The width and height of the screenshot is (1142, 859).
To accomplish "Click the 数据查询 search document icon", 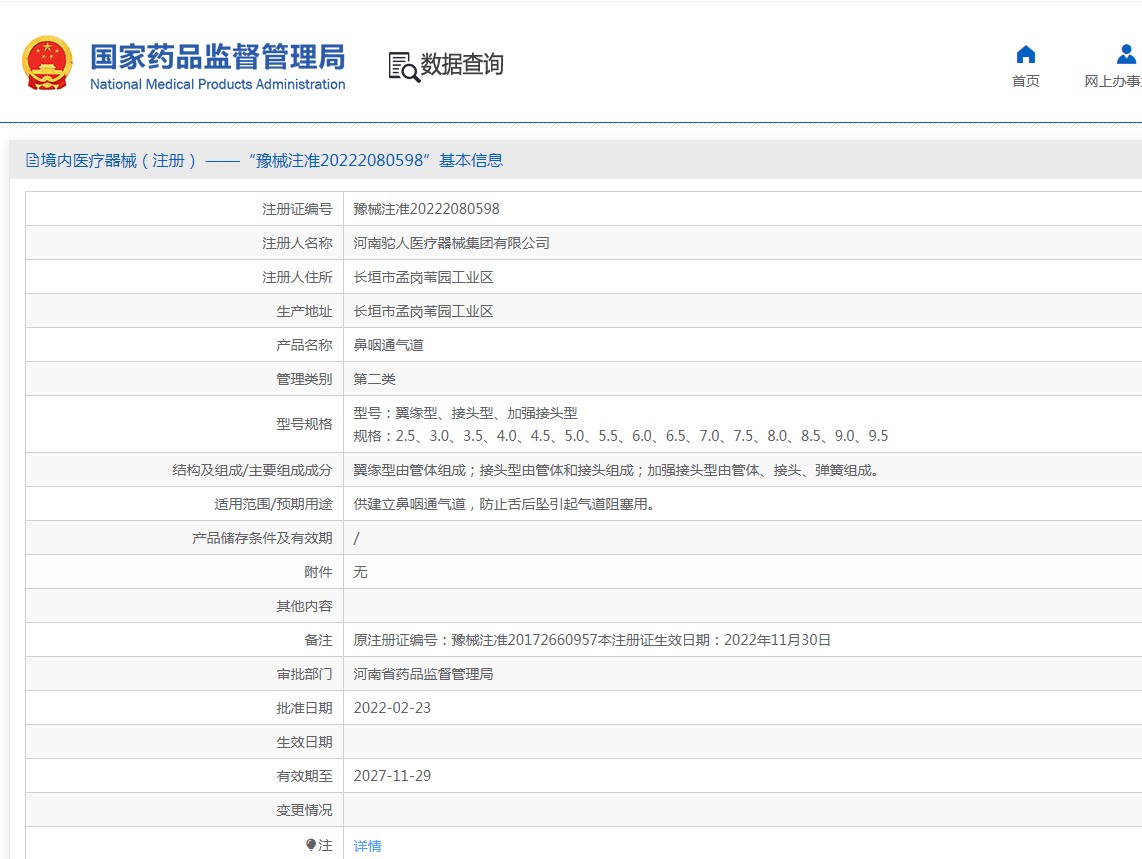I will click(403, 67).
